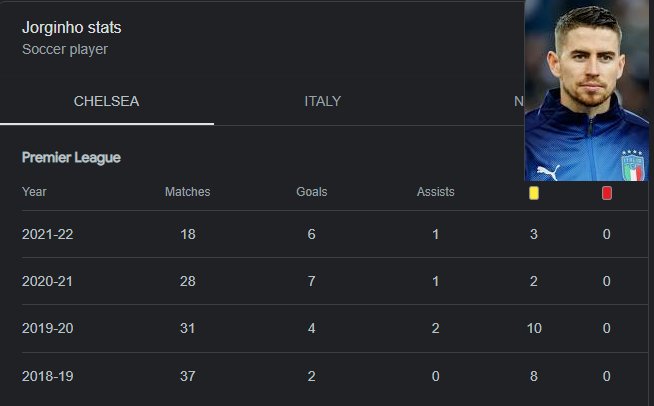Select the Premier League heading
Viewport: 654px width, 406px height.
click(x=71, y=158)
